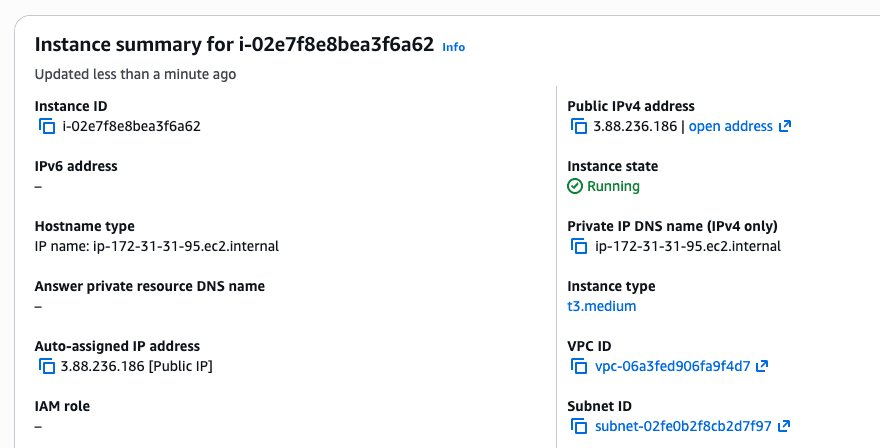Viewport: 880px width, 448px height.
Task: Click the open address link
Action: pyautogui.click(x=730, y=126)
